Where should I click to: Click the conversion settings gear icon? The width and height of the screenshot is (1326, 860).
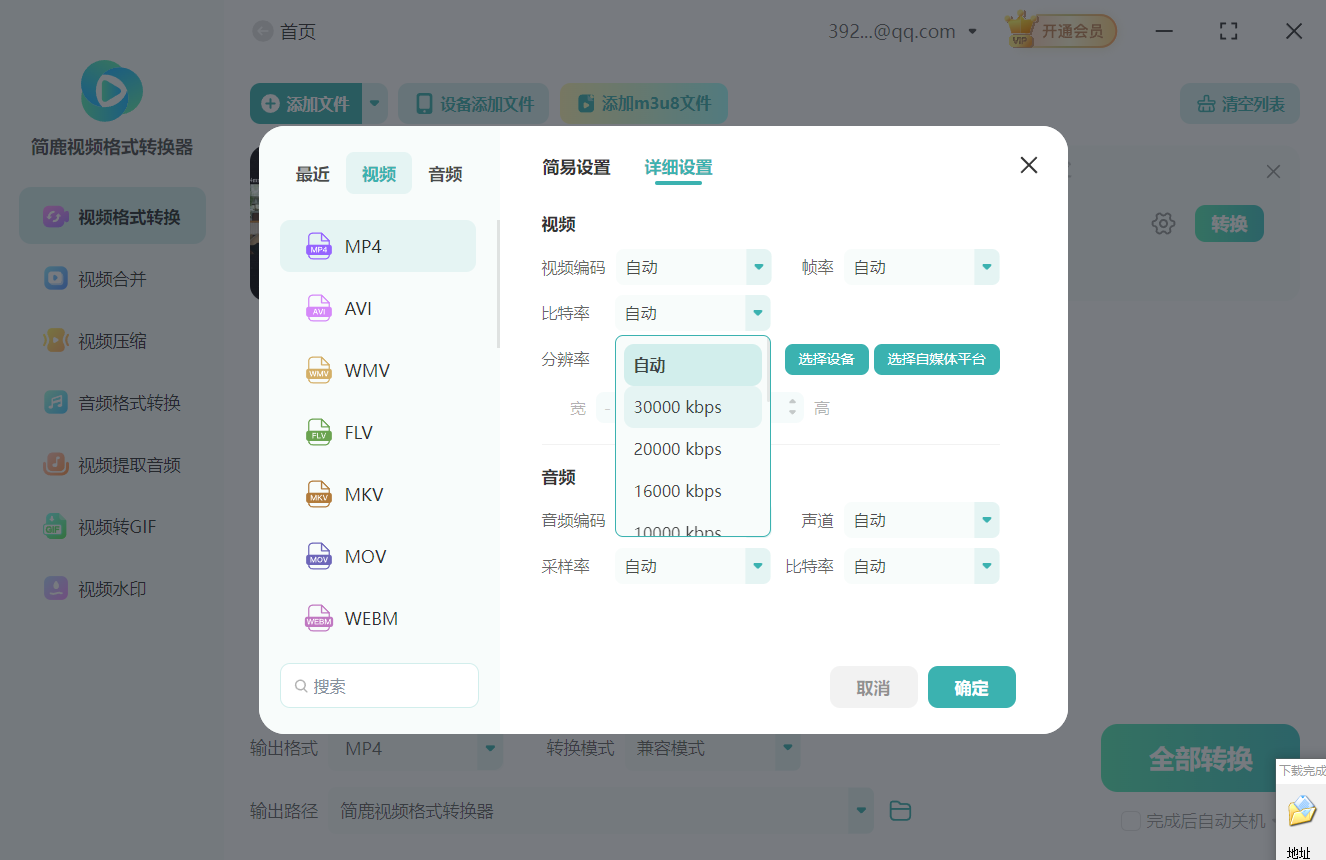pyautogui.click(x=1163, y=223)
